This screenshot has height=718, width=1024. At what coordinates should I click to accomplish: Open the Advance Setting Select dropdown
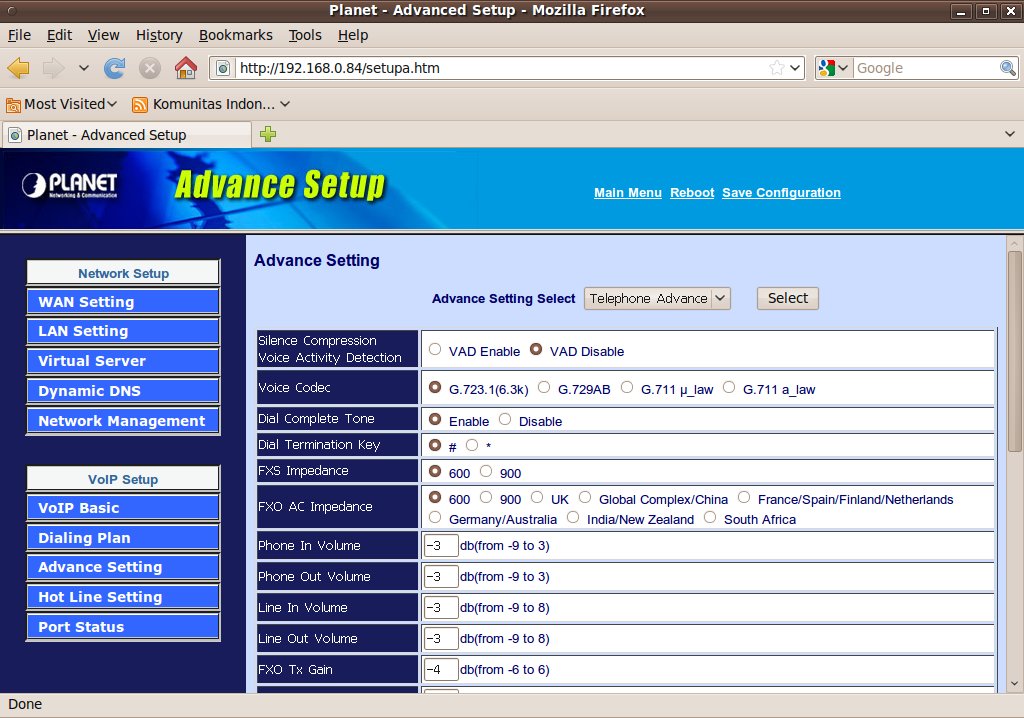[x=657, y=298]
